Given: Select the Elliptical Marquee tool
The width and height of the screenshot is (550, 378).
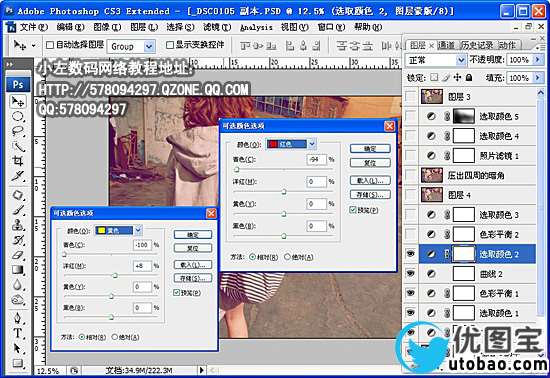Looking at the screenshot, I should [18, 116].
